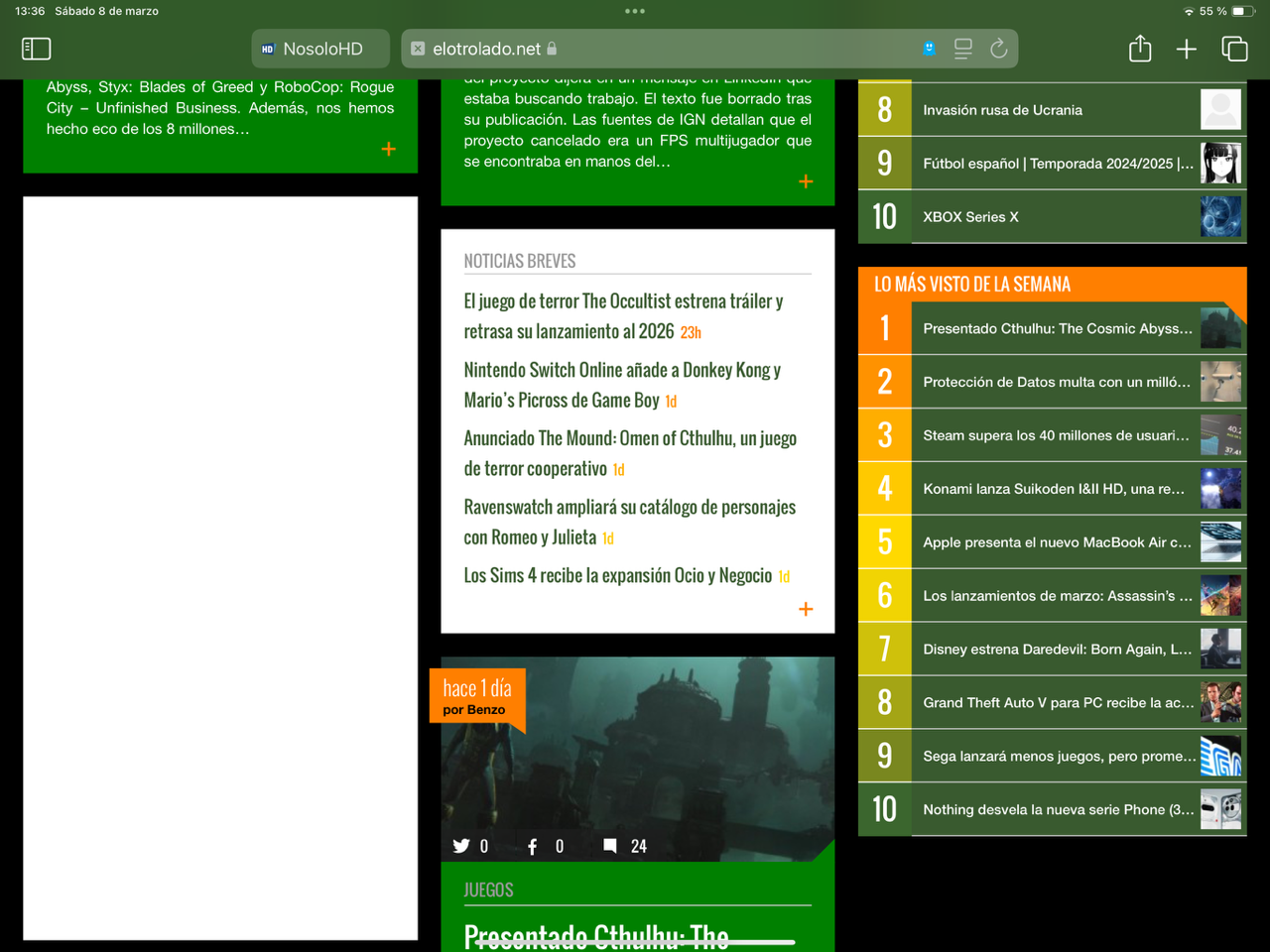Click the XBOX Series X thumbnail

coord(1220,216)
